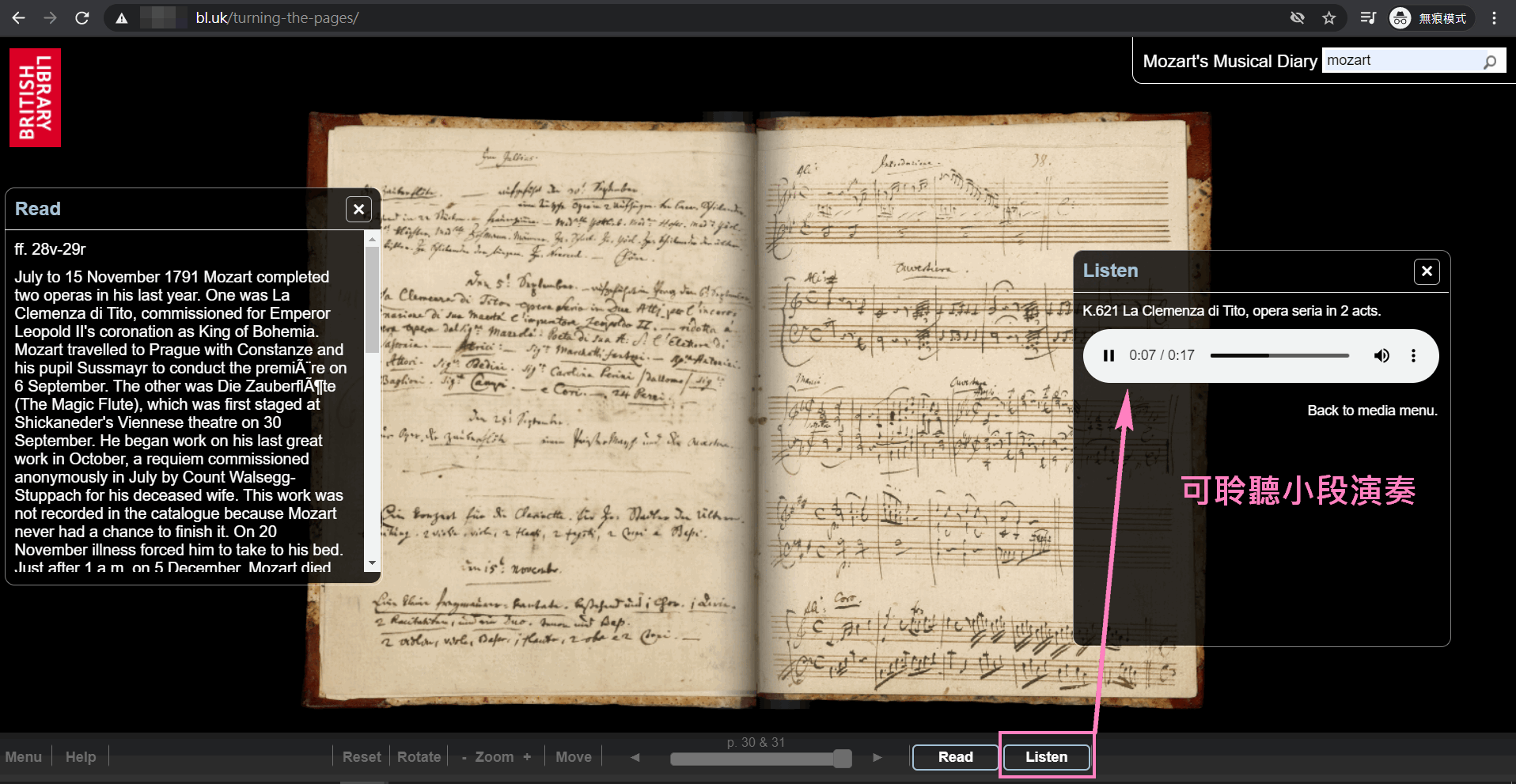
Task: Open Help in bottom bar
Action: (81, 756)
